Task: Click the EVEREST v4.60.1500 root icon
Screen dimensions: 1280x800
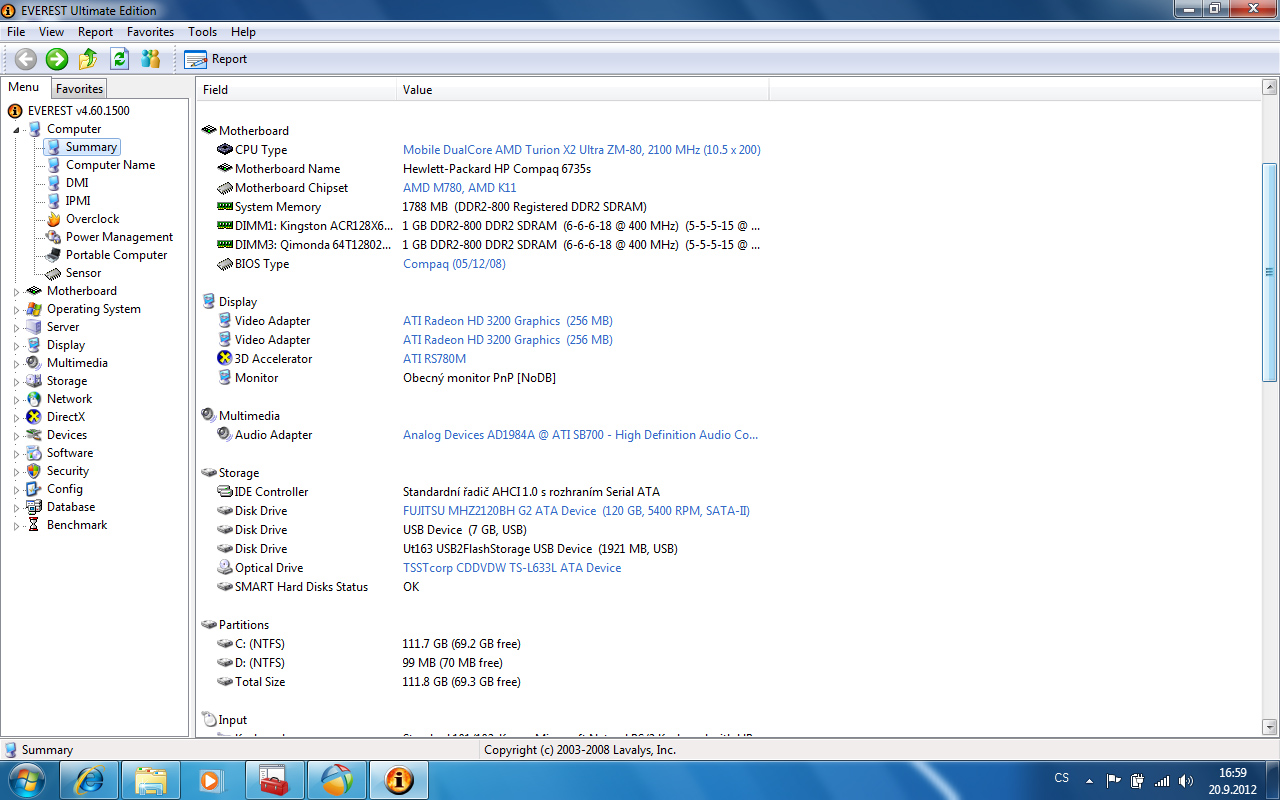Action: [x=15, y=111]
